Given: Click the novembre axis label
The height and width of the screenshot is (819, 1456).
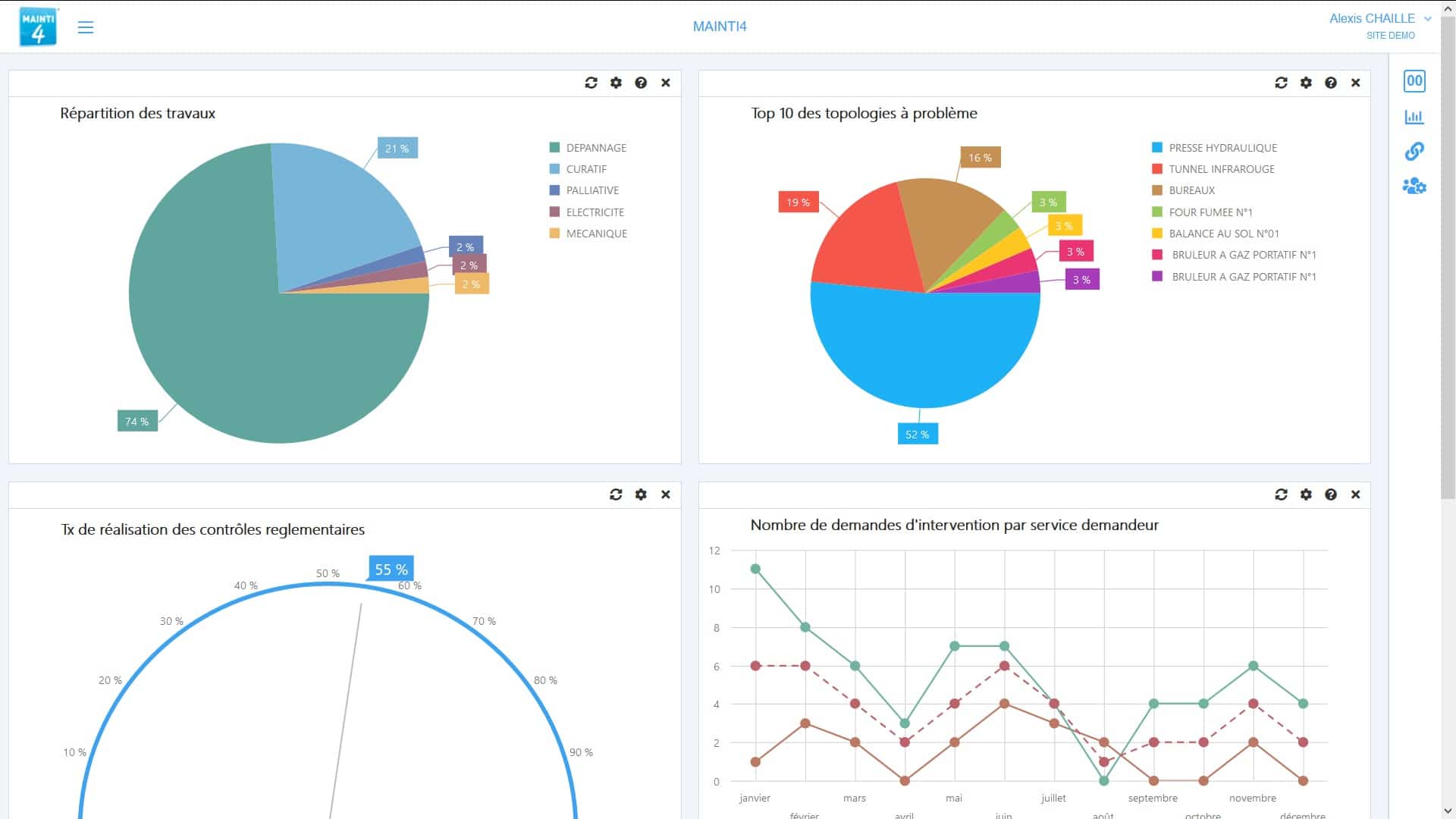Looking at the screenshot, I should (1253, 798).
